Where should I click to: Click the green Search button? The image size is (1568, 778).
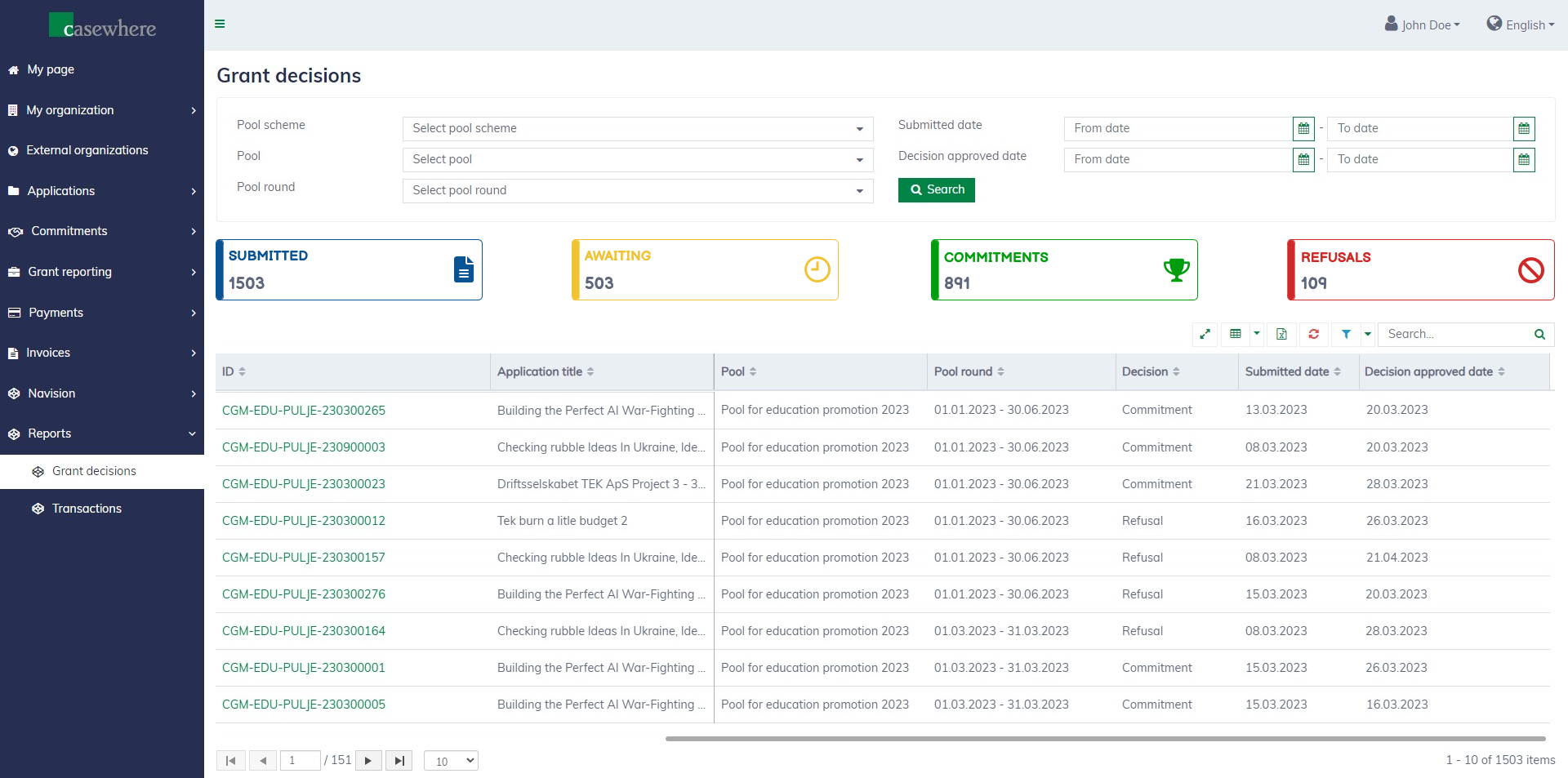click(936, 189)
